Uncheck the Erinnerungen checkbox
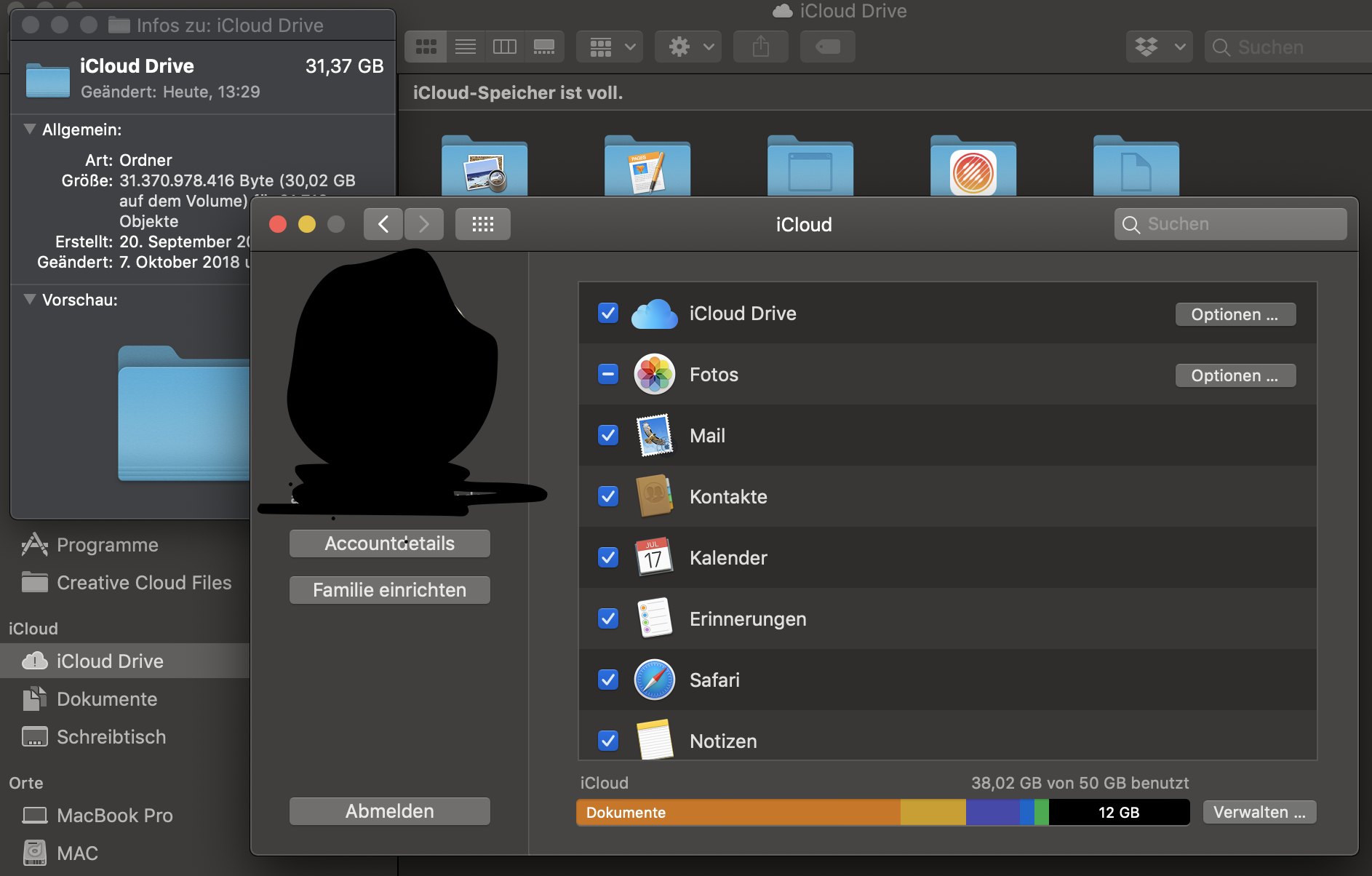Viewport: 1372px width, 876px height. click(608, 619)
